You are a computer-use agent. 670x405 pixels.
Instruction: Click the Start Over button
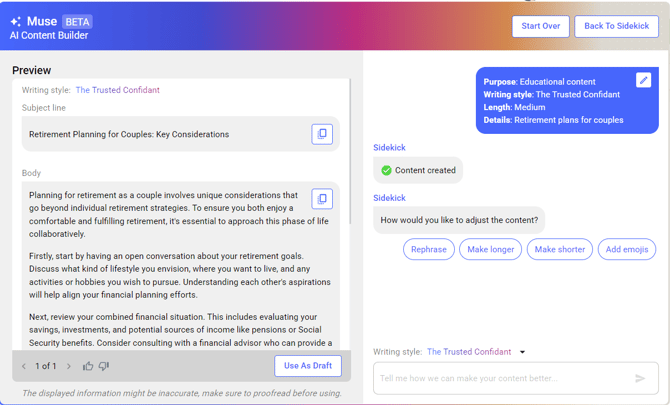click(x=540, y=26)
